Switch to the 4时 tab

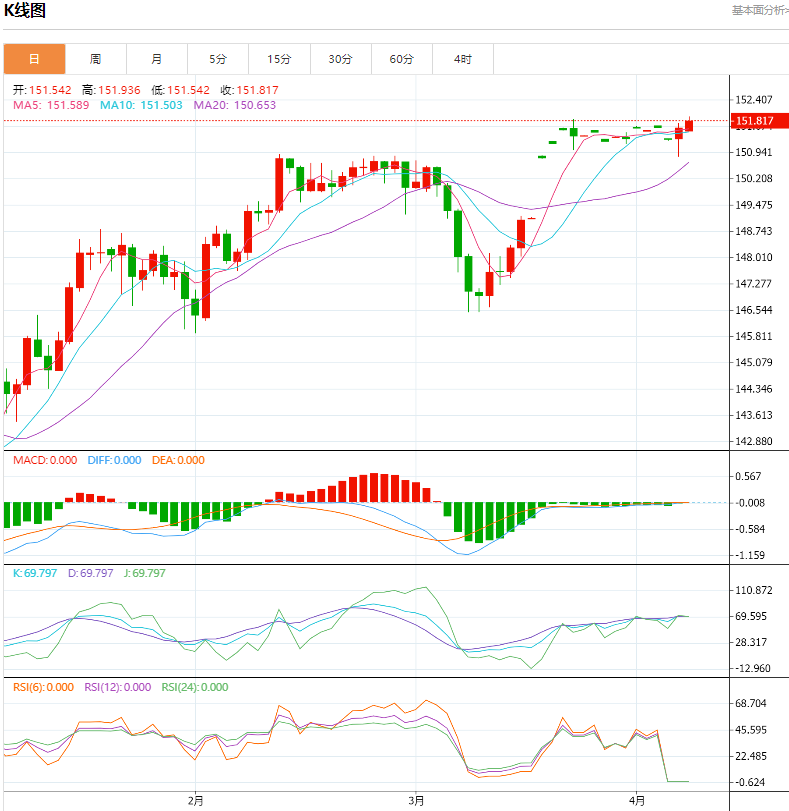pos(463,59)
